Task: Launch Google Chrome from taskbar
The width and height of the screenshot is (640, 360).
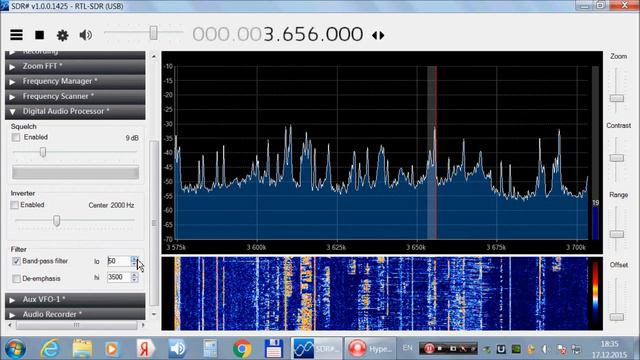Action: (x=242, y=349)
